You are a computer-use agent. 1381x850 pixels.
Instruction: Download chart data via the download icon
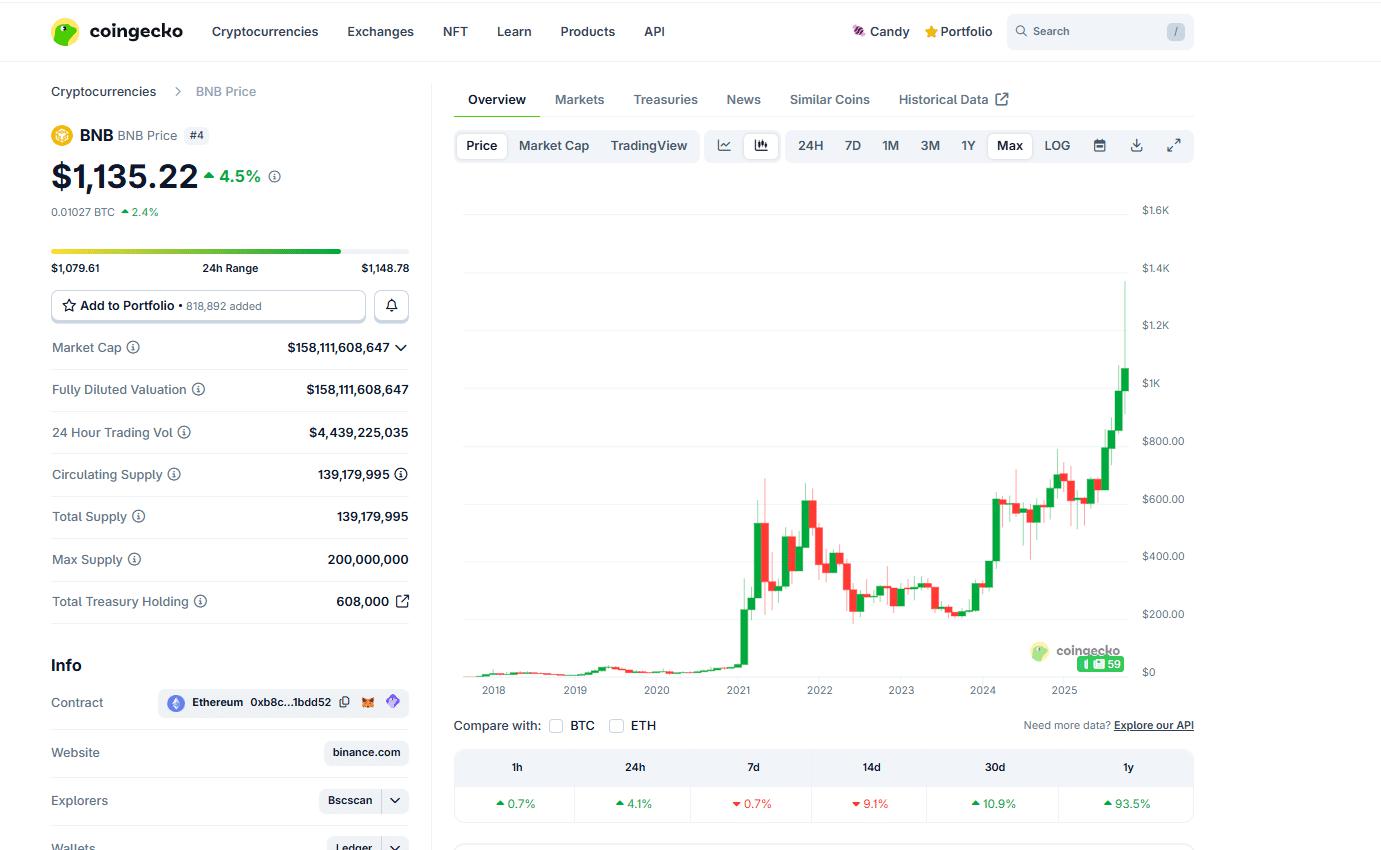(x=1136, y=146)
